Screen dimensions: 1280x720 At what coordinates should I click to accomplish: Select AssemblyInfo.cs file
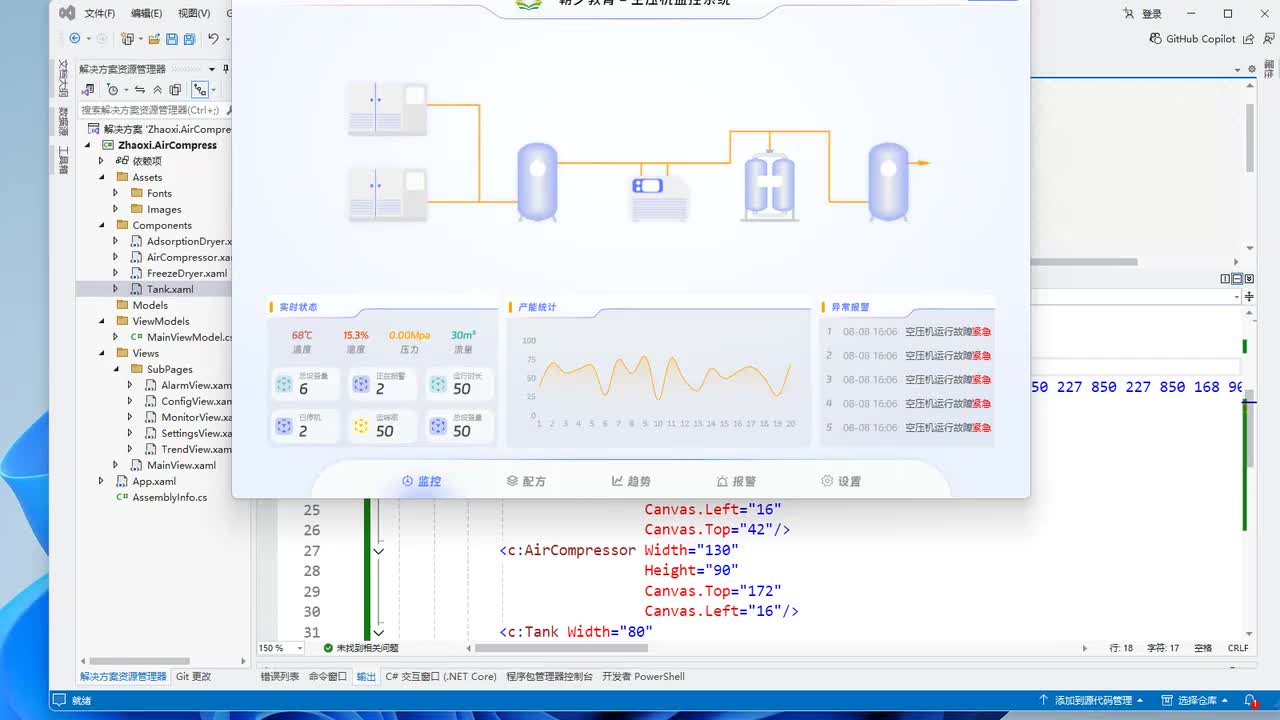[170, 497]
